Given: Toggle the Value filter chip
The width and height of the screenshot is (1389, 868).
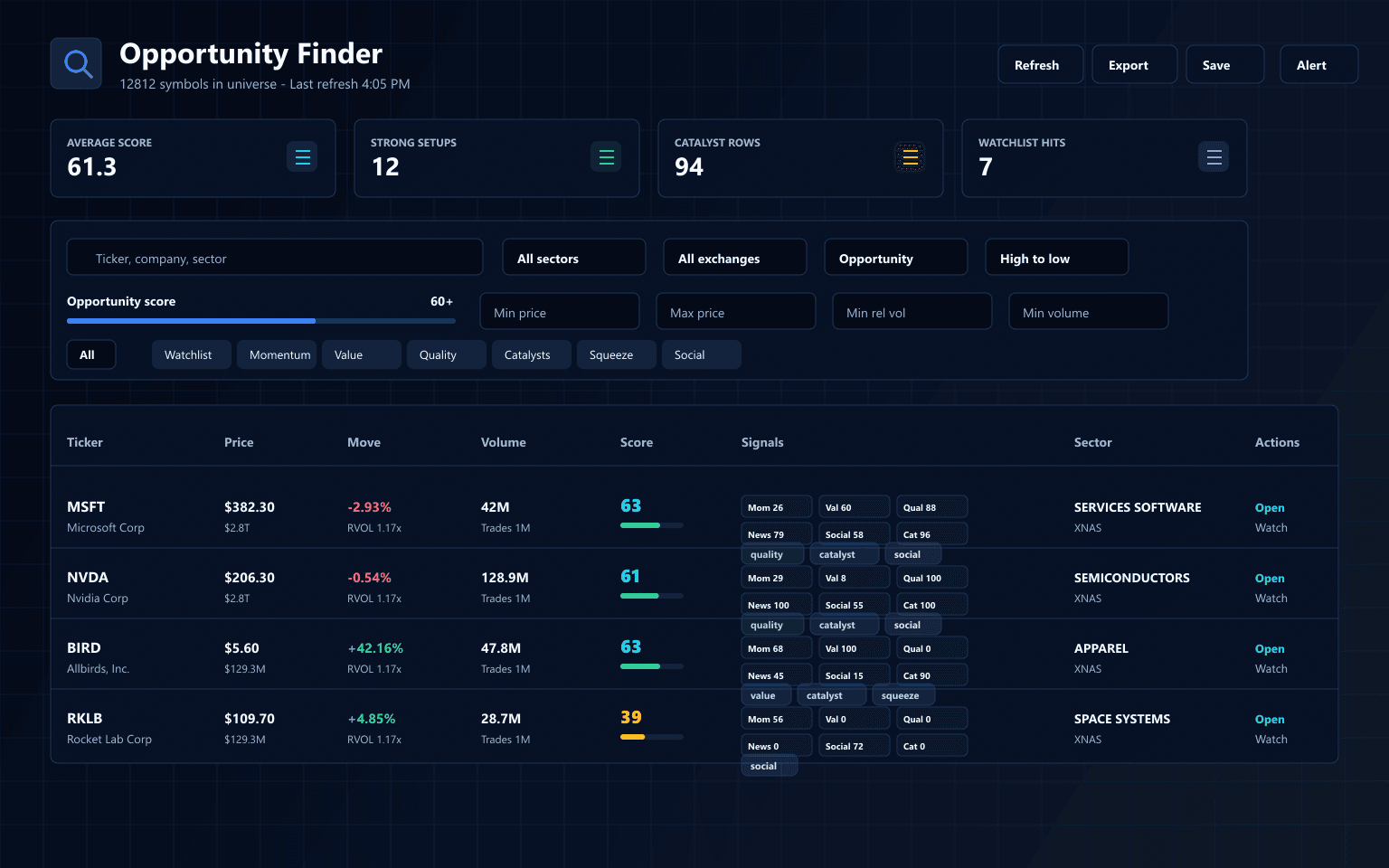Looking at the screenshot, I should click(x=362, y=354).
